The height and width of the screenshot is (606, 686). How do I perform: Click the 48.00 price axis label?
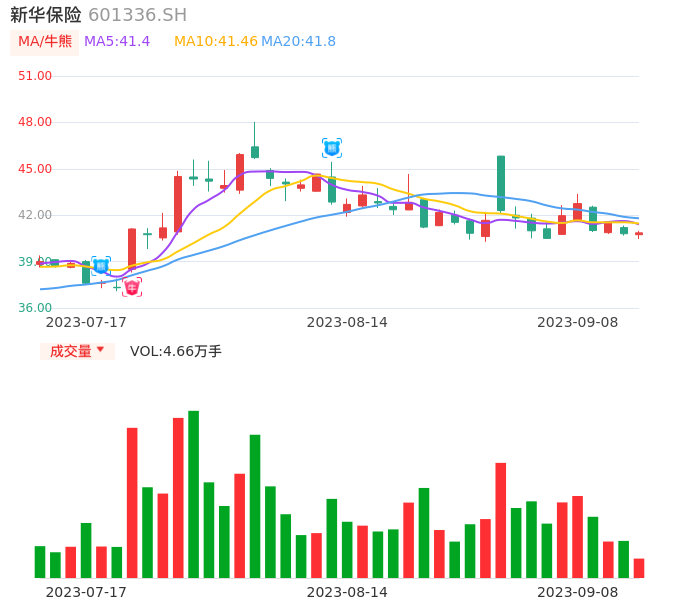click(35, 122)
